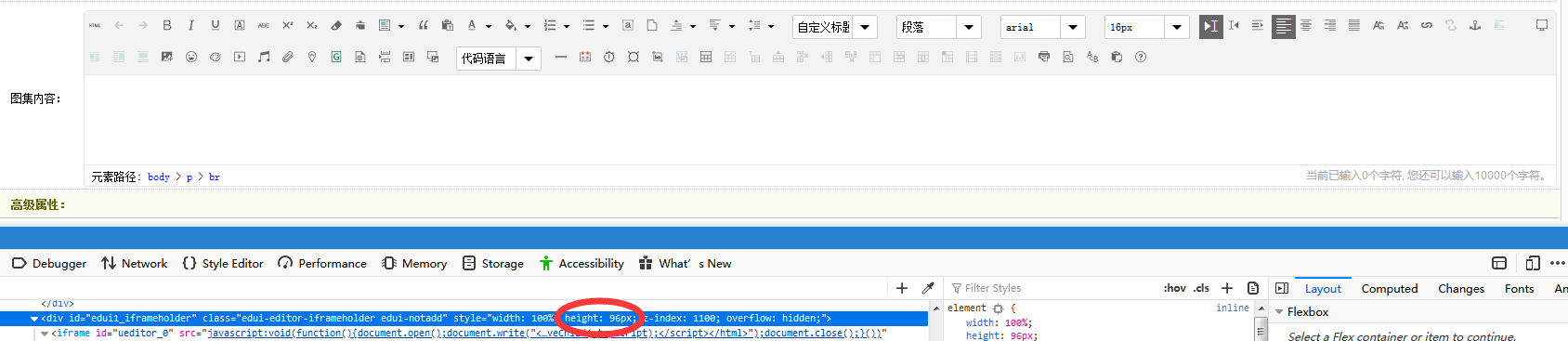Viewport: 1568px width, 341px height.
Task: Center-align the text
Action: click(1306, 26)
